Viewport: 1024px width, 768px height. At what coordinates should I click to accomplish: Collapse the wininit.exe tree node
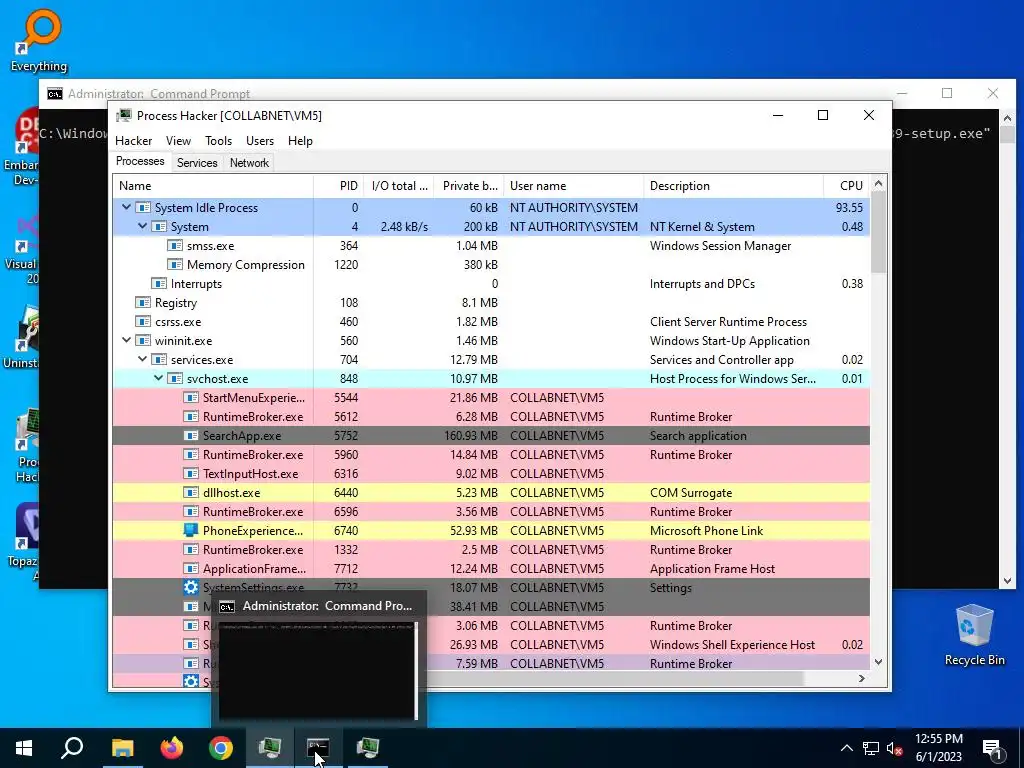click(x=126, y=340)
